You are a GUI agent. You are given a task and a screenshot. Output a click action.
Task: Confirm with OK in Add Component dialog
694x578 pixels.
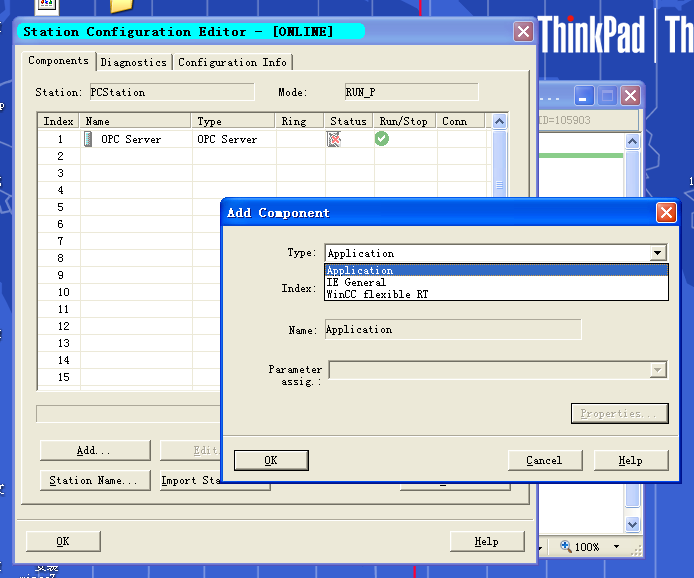click(271, 460)
